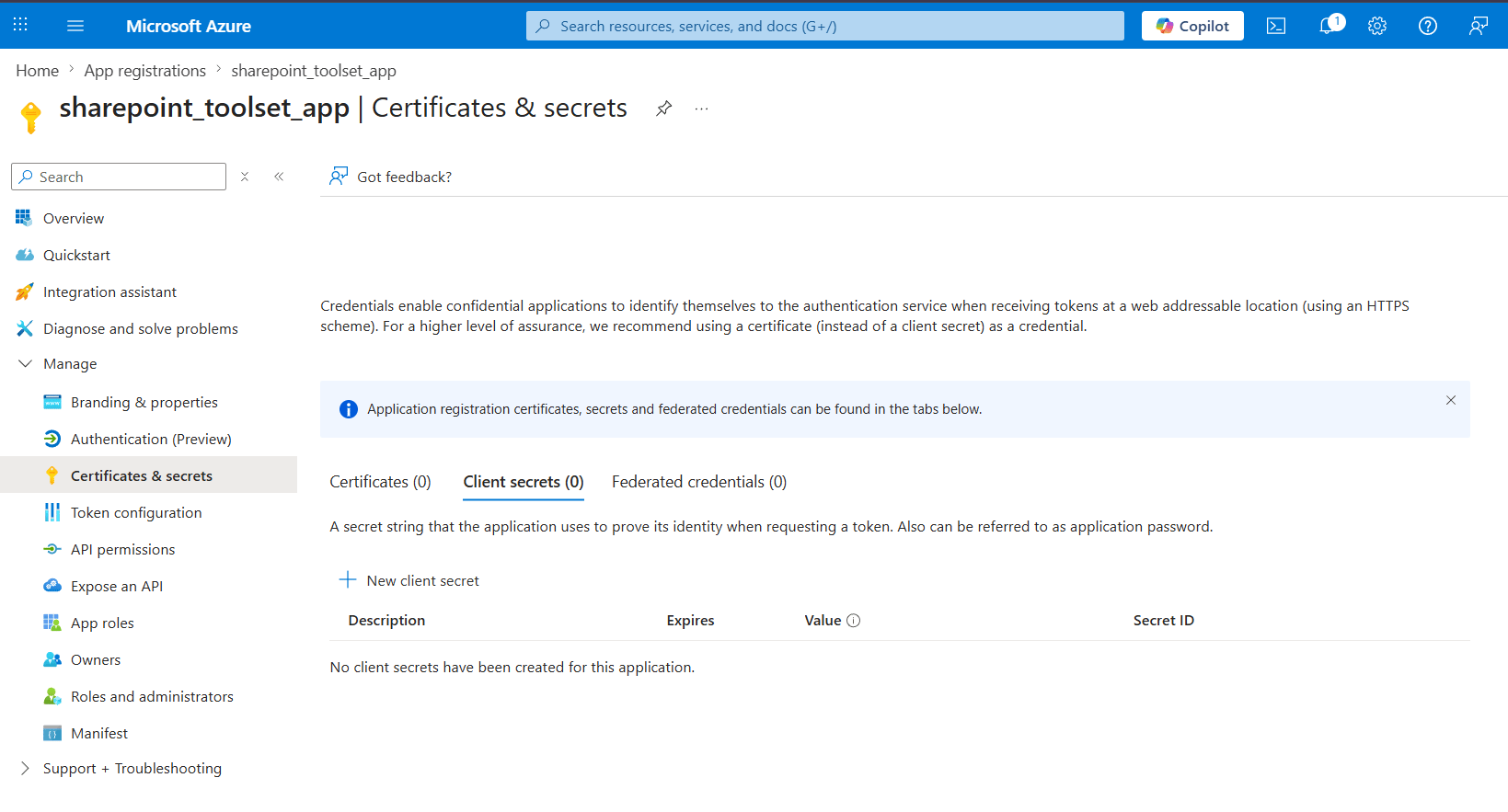
Task: Switch to Federated credentials (0) tab
Action: click(x=699, y=482)
